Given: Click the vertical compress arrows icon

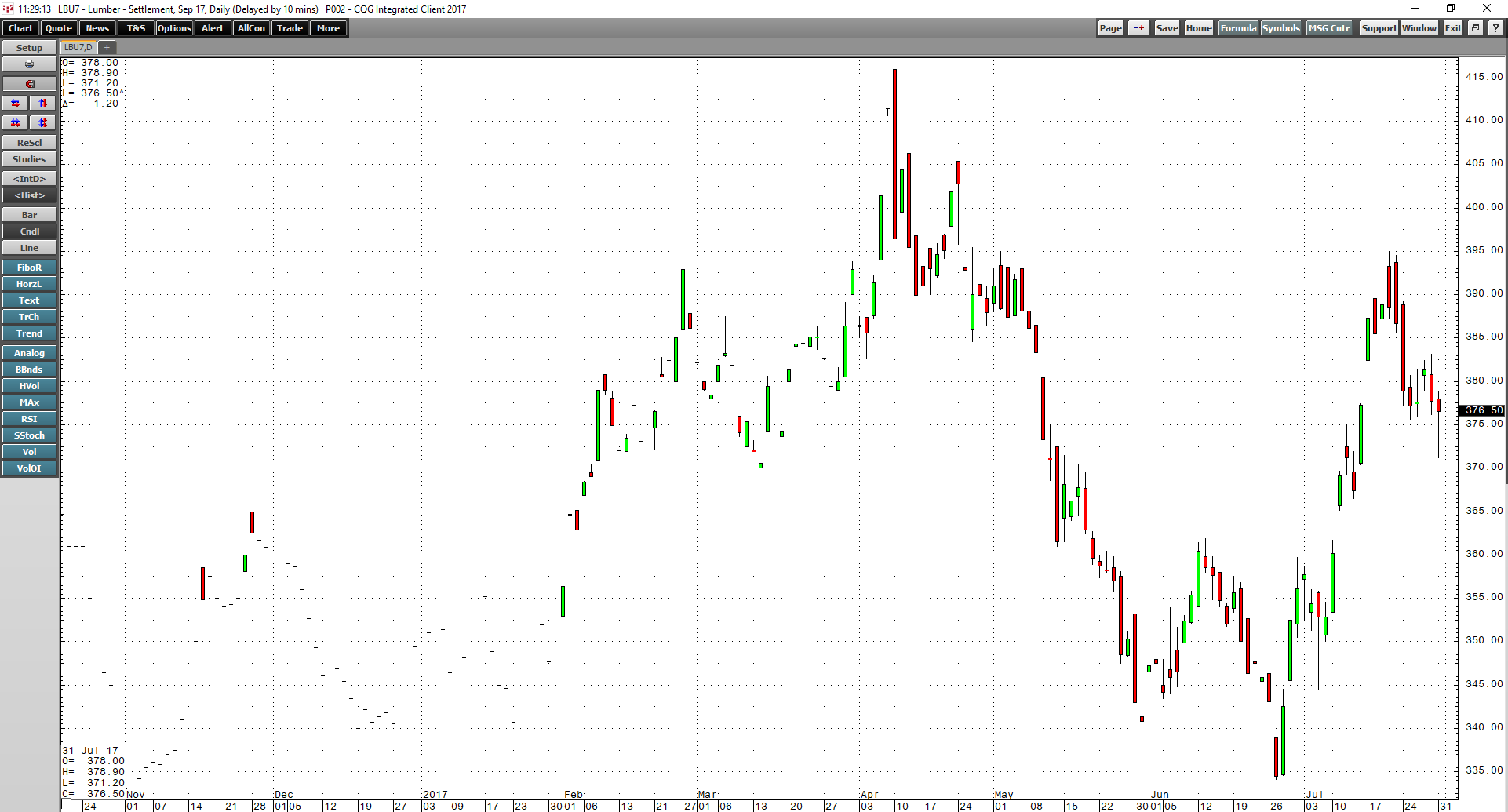Looking at the screenshot, I should coord(43,123).
